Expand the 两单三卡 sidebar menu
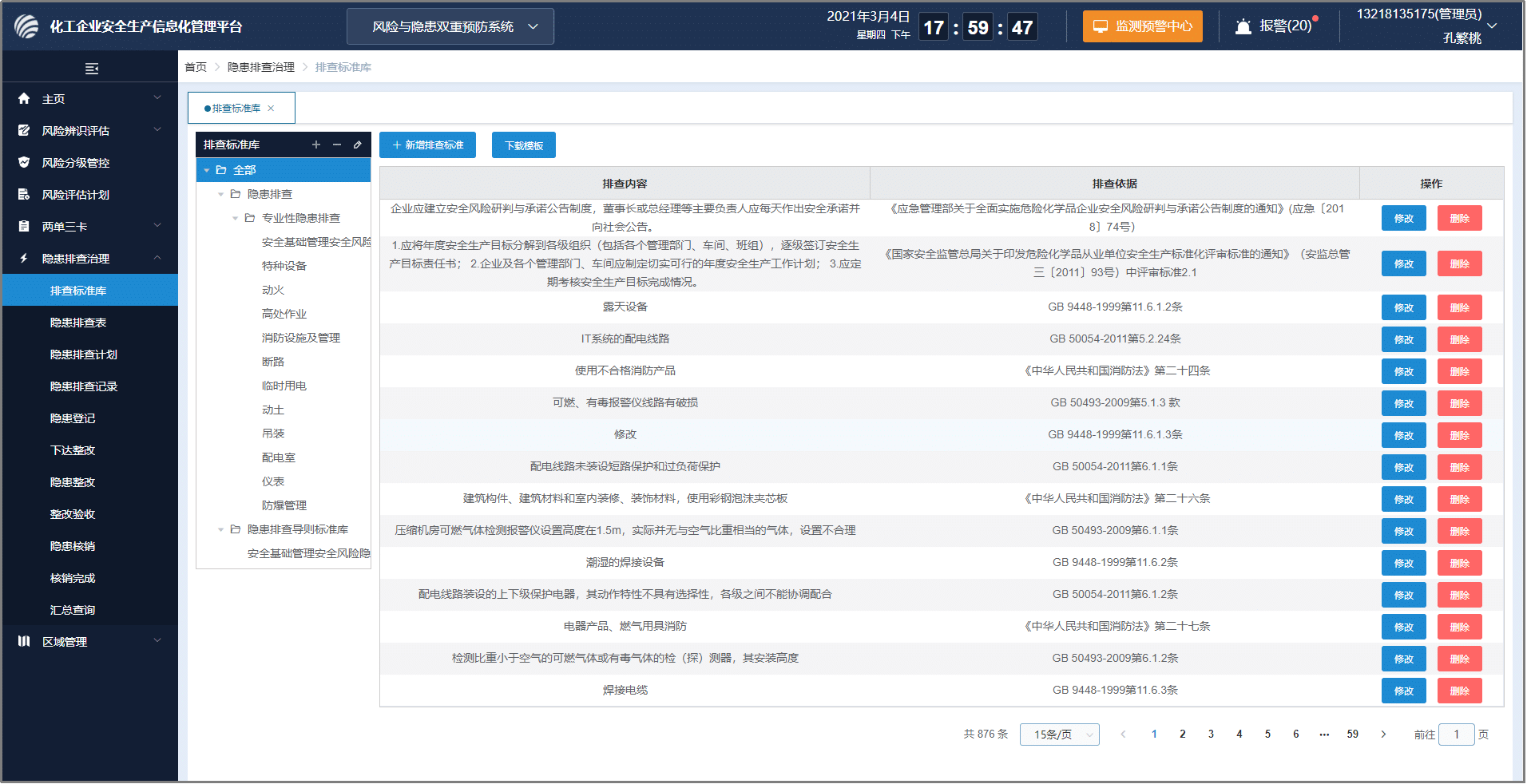This screenshot has width=1527, height=784. pos(157,225)
